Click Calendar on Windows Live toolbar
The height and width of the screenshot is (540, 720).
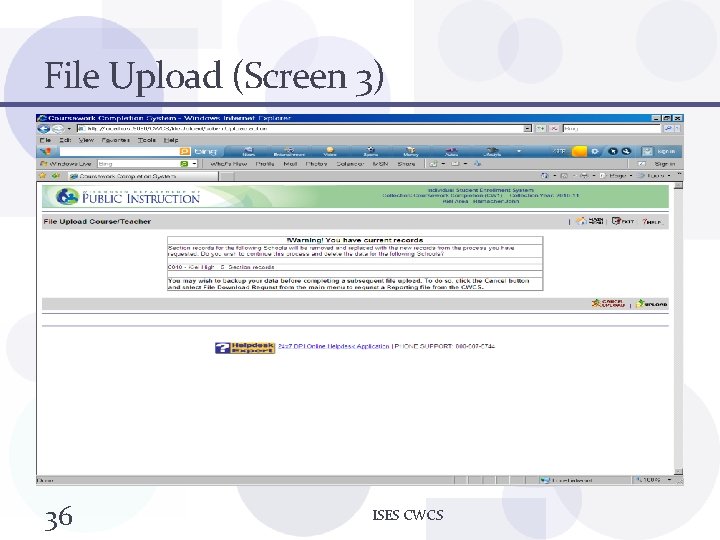[x=350, y=163]
